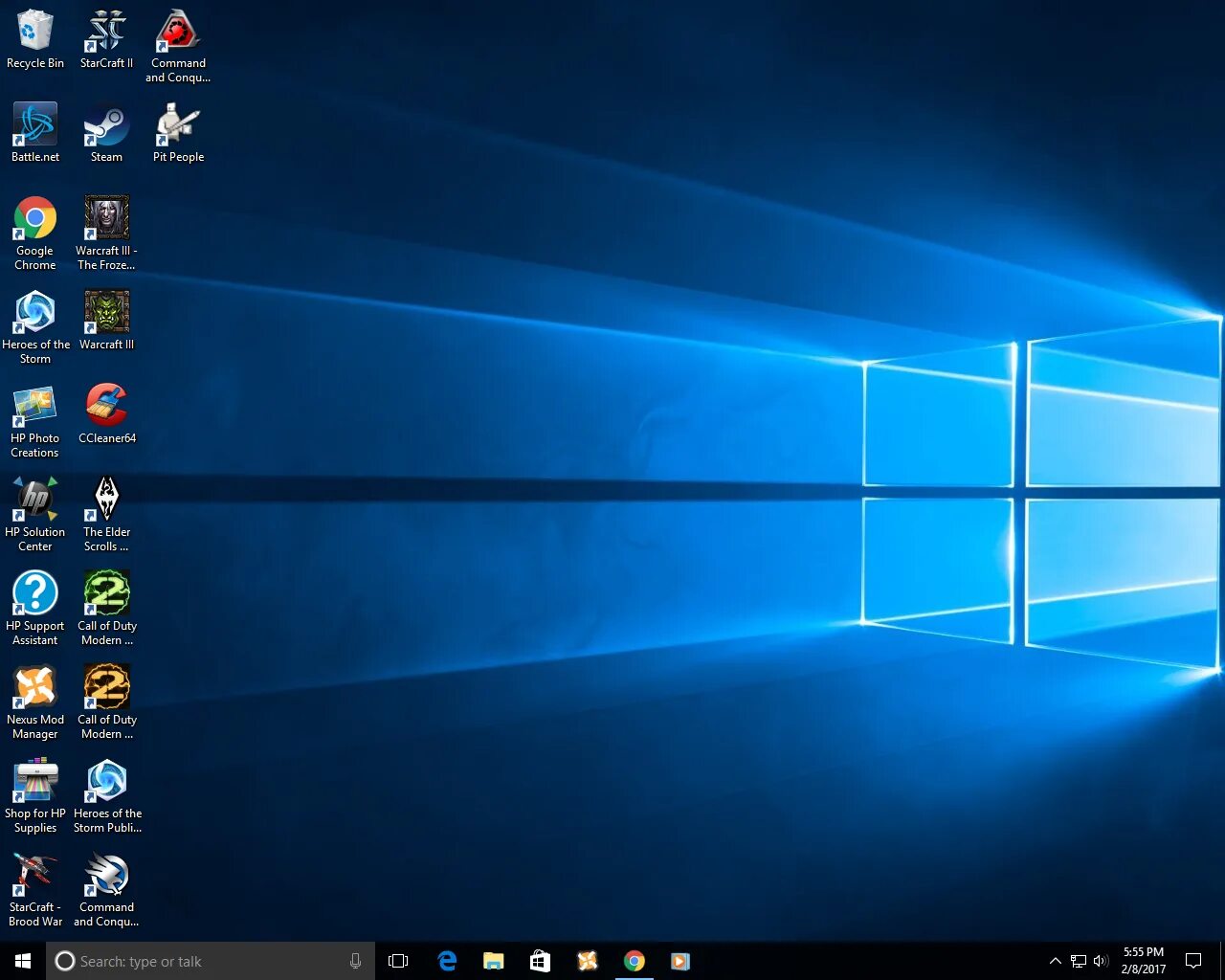Screen dimensions: 1225x980
Task: Select the Shop for HP Supplies icon
Action: point(35,796)
